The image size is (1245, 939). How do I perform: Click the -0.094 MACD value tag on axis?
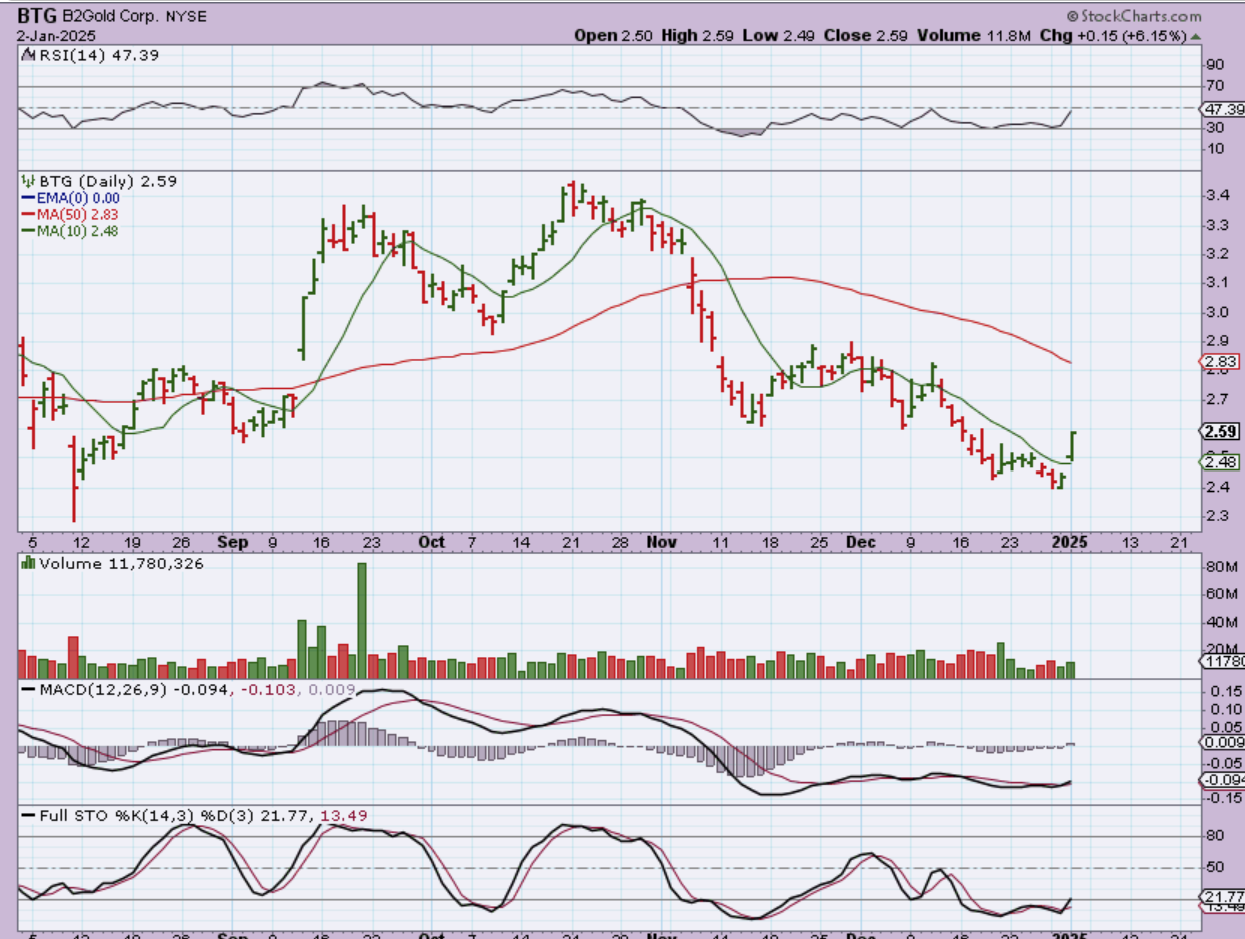(1223, 782)
